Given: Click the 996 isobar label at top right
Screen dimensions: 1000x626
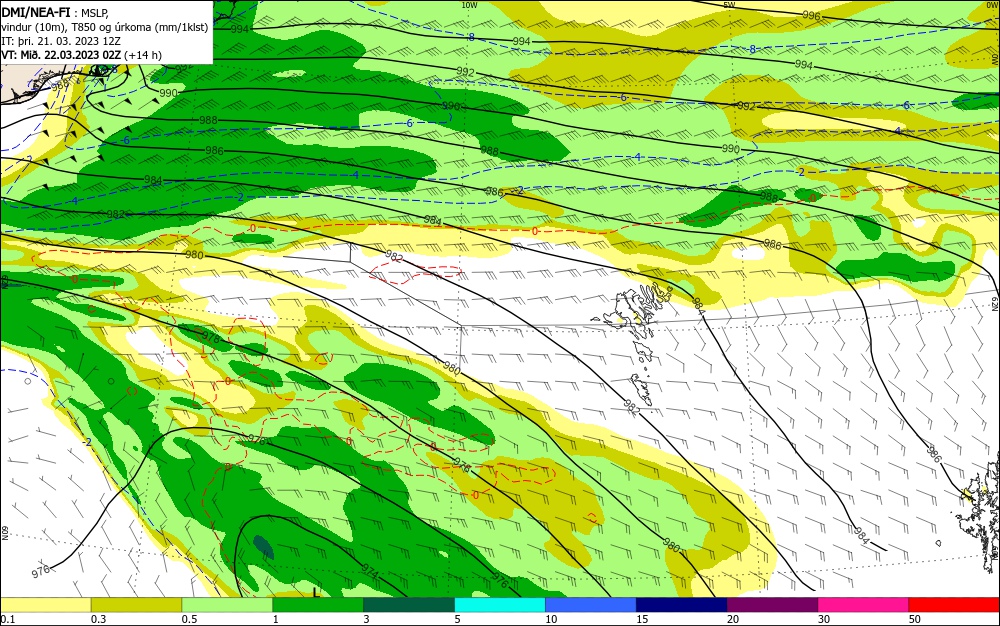Looking at the screenshot, I should click(811, 15).
